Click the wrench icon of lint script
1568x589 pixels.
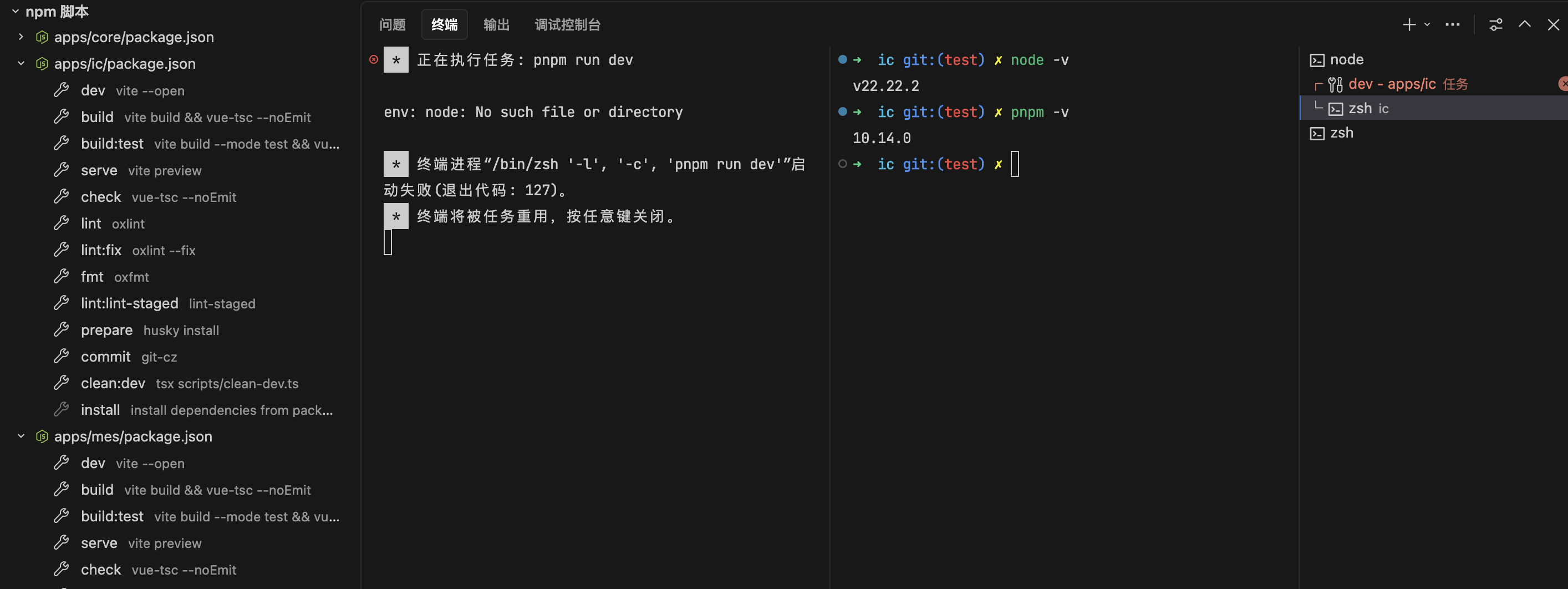coord(62,223)
